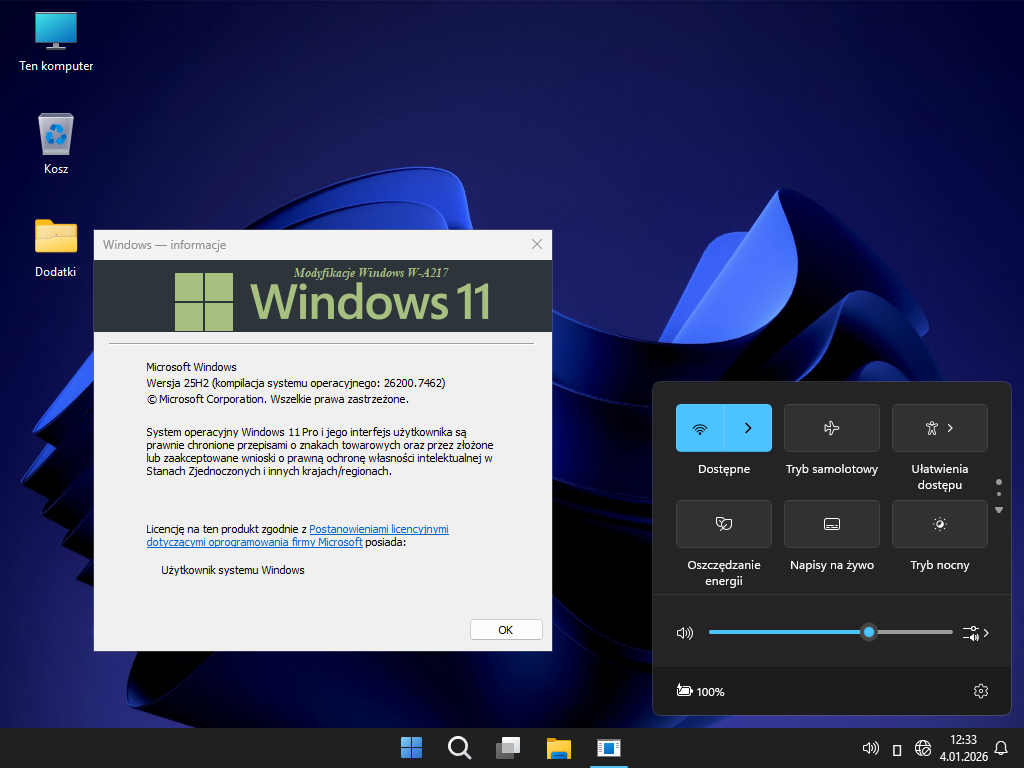This screenshot has height=768, width=1024.
Task: Turn on Tryb nocny night light
Action: [939, 524]
